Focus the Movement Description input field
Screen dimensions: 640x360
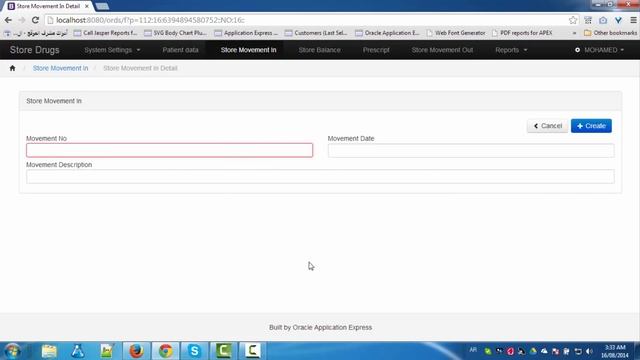pos(320,176)
